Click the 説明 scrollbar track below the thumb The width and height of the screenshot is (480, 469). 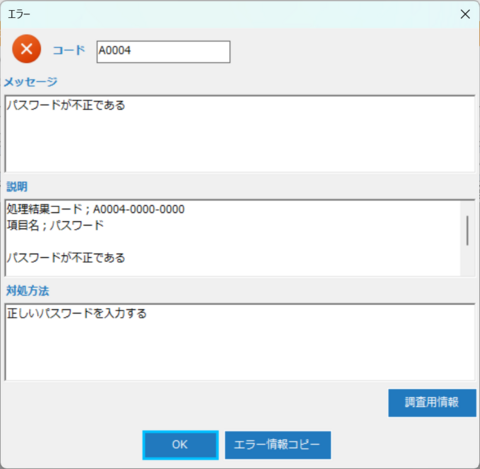467,261
